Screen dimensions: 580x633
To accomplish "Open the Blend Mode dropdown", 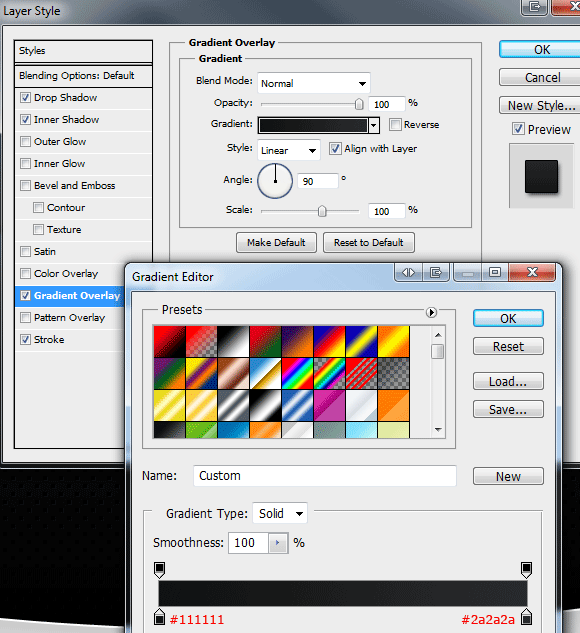I will [314, 83].
